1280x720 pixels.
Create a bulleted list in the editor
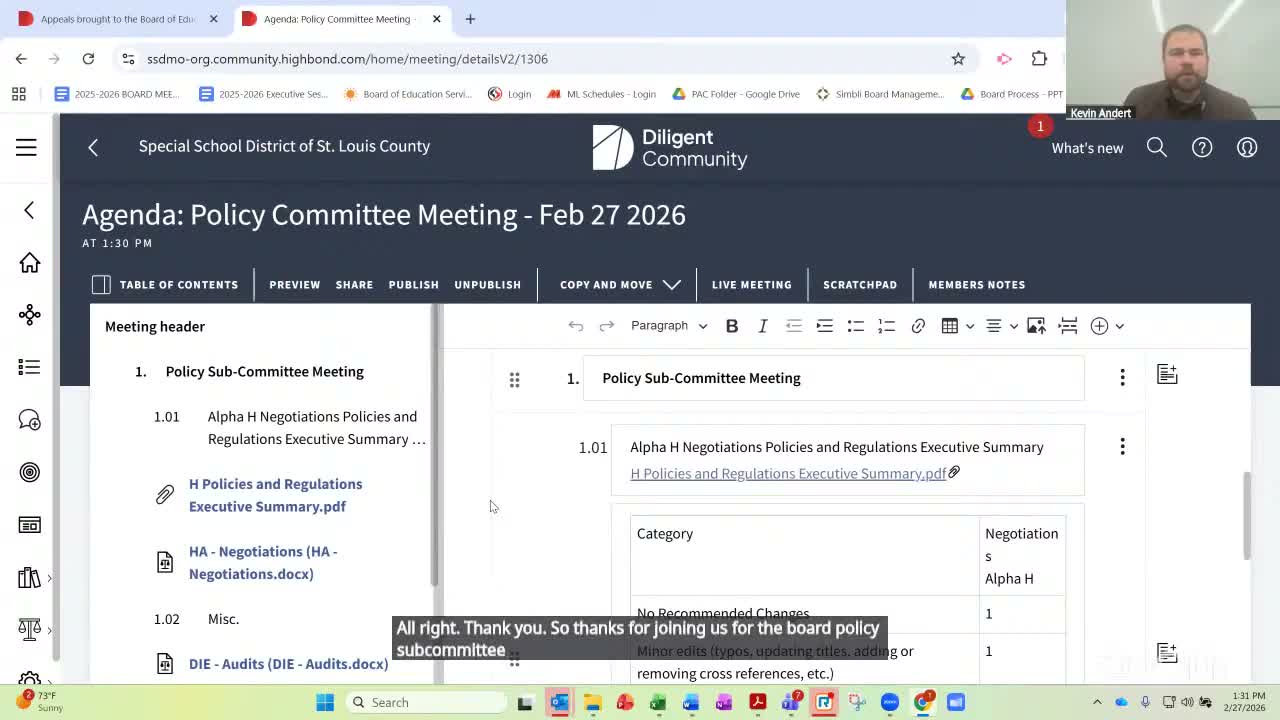coord(855,325)
